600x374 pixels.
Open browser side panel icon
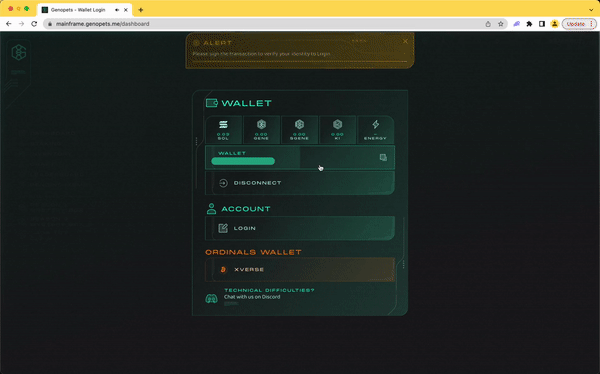coord(542,24)
